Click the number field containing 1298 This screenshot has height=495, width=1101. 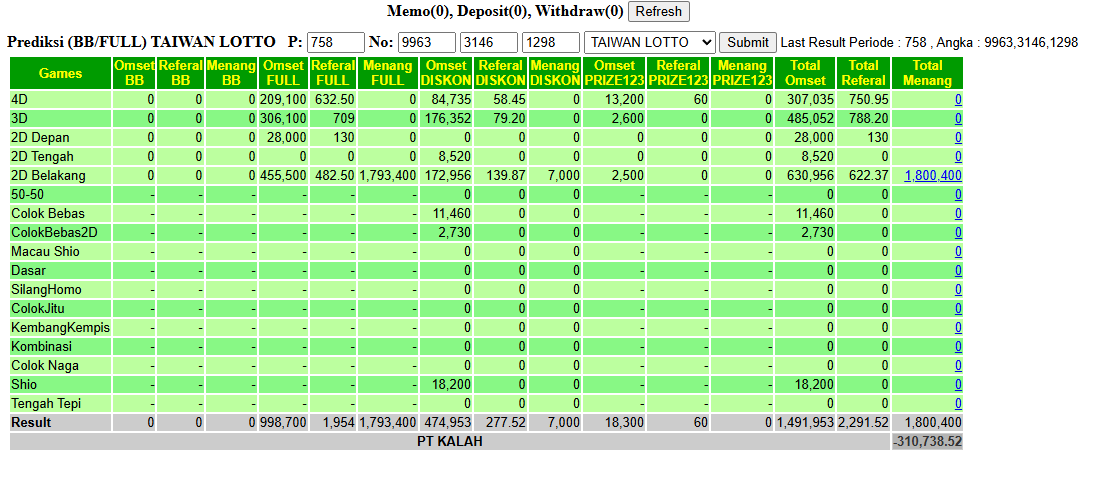coord(550,42)
